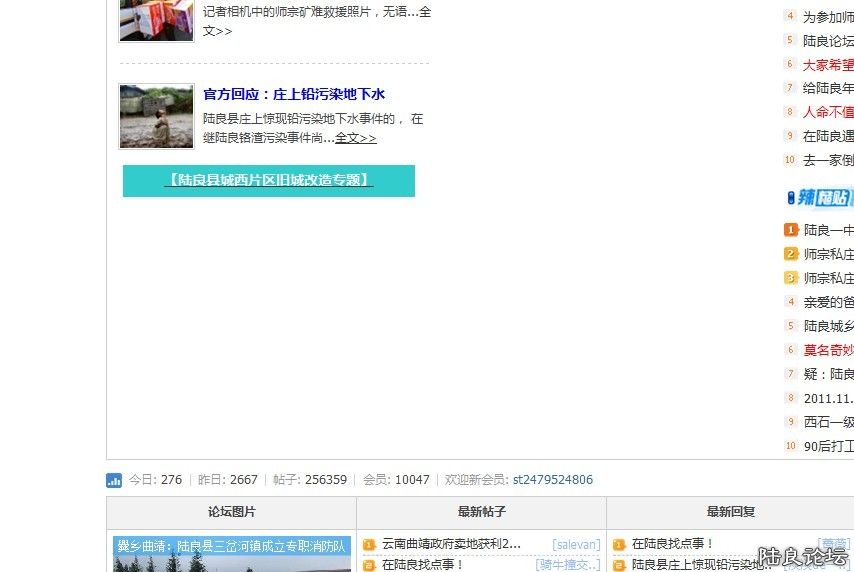This screenshot has width=854, height=572.
Task: Click the orange rank 1 badge beside 陆良一中
Action: pyautogui.click(x=791, y=230)
